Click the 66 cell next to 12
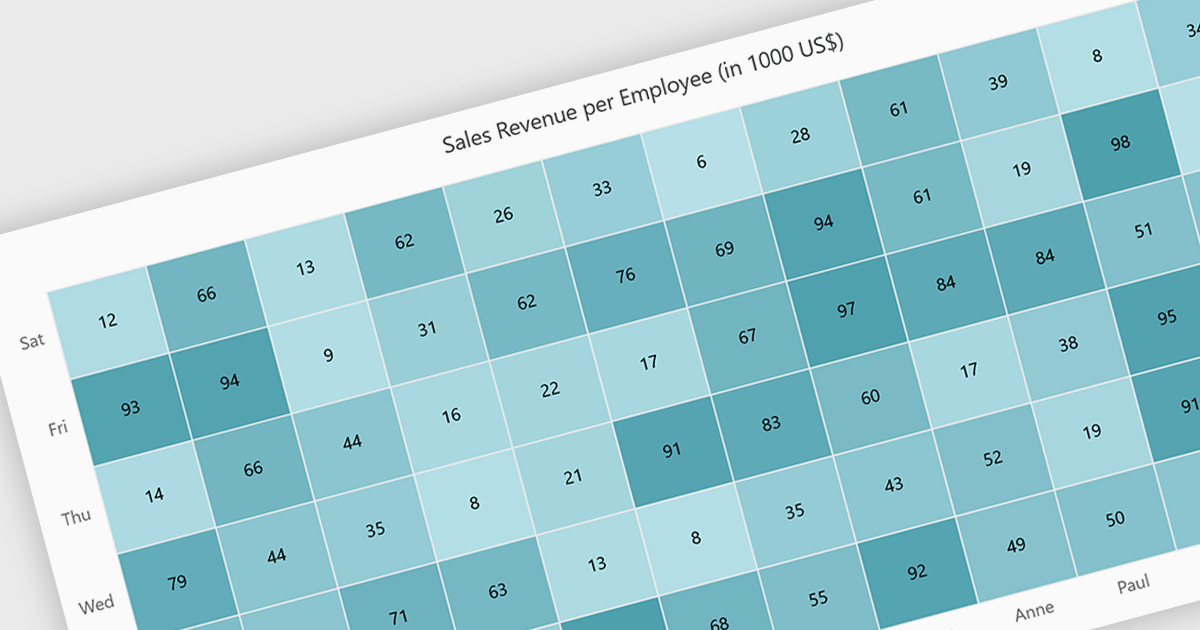The width and height of the screenshot is (1200, 630). point(206,294)
